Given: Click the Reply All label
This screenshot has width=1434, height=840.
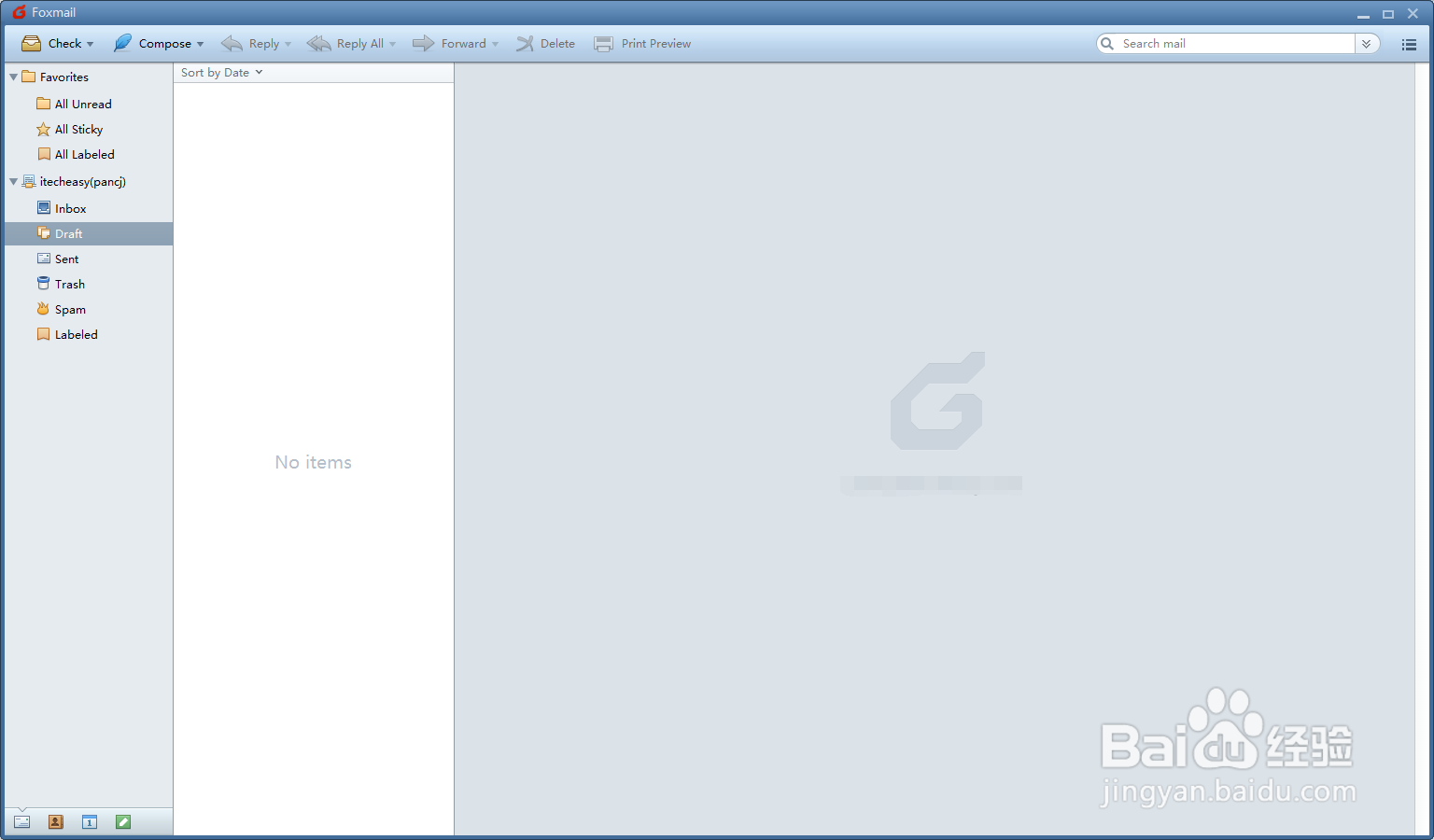Looking at the screenshot, I should [360, 44].
